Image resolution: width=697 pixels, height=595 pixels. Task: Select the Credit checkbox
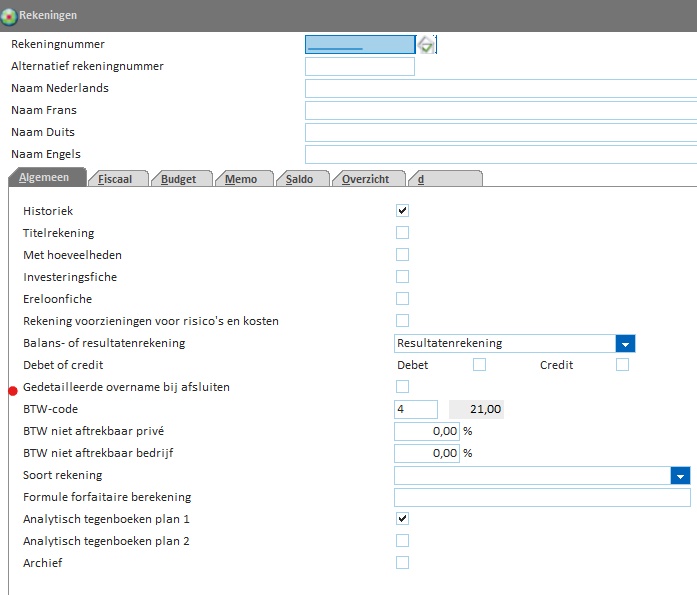click(x=622, y=365)
